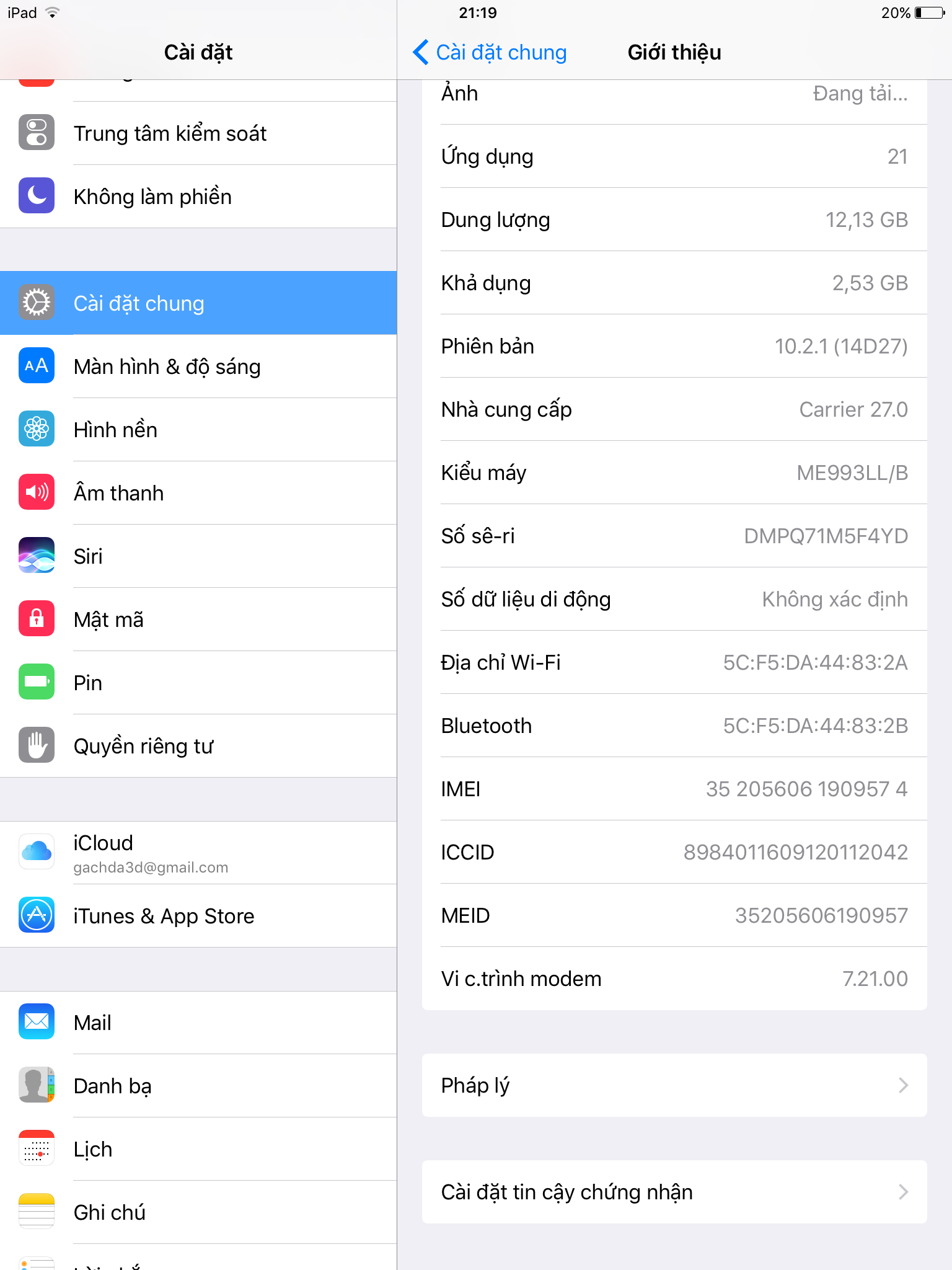Tap the green Pin battery icon
This screenshot has height=1270, width=952.
[37, 682]
